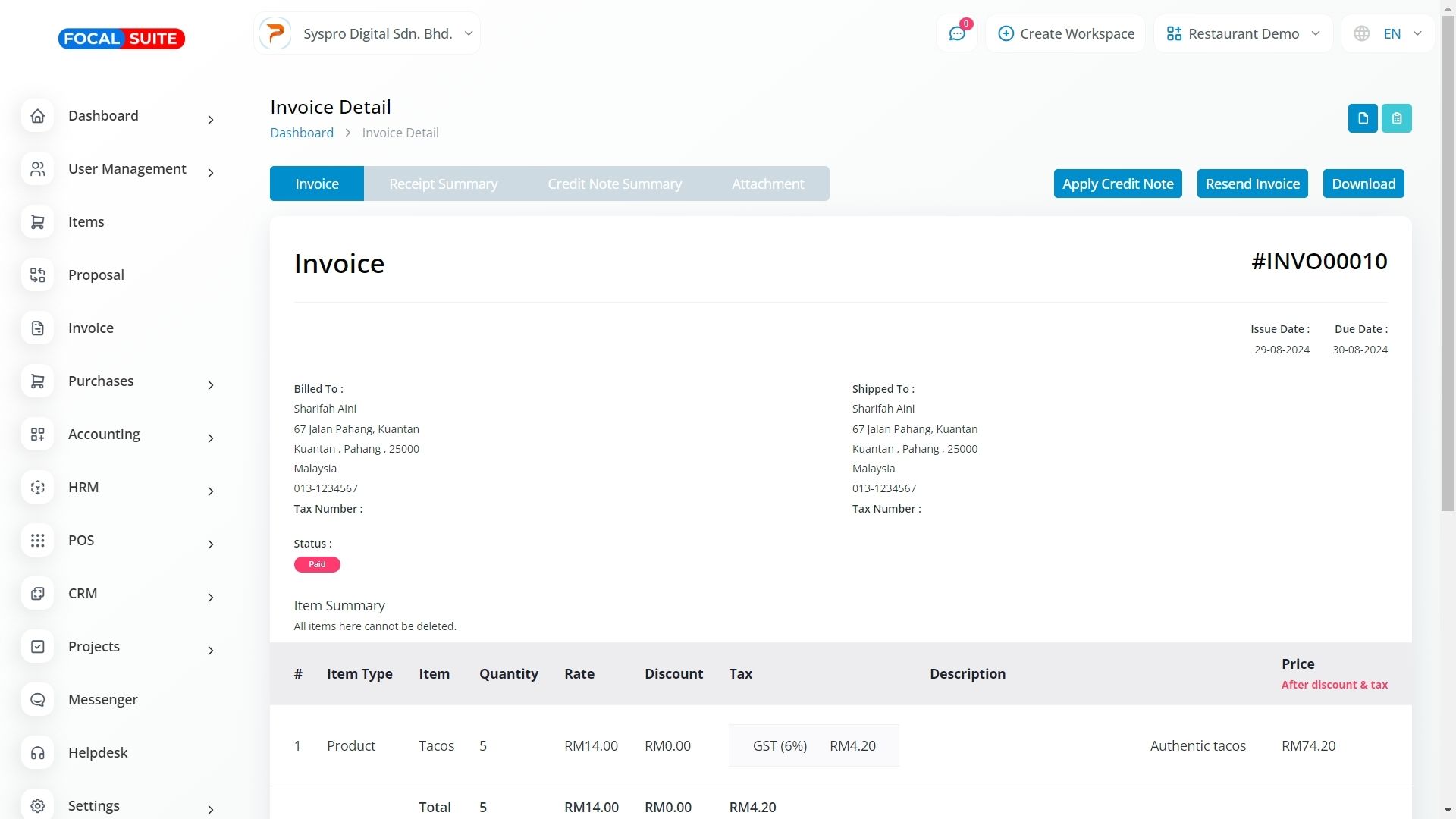
Task: Switch to the Credit Note Summary tab
Action: [614, 184]
